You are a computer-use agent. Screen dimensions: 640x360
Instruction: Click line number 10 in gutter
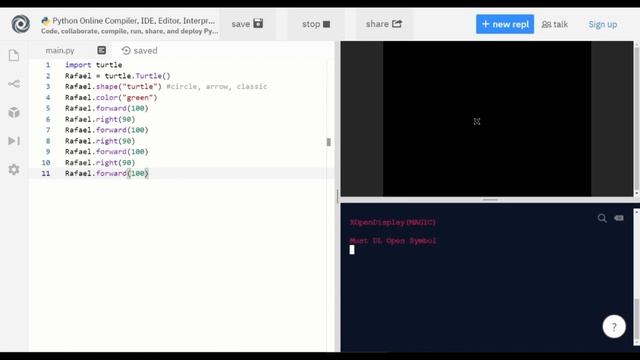(46, 162)
